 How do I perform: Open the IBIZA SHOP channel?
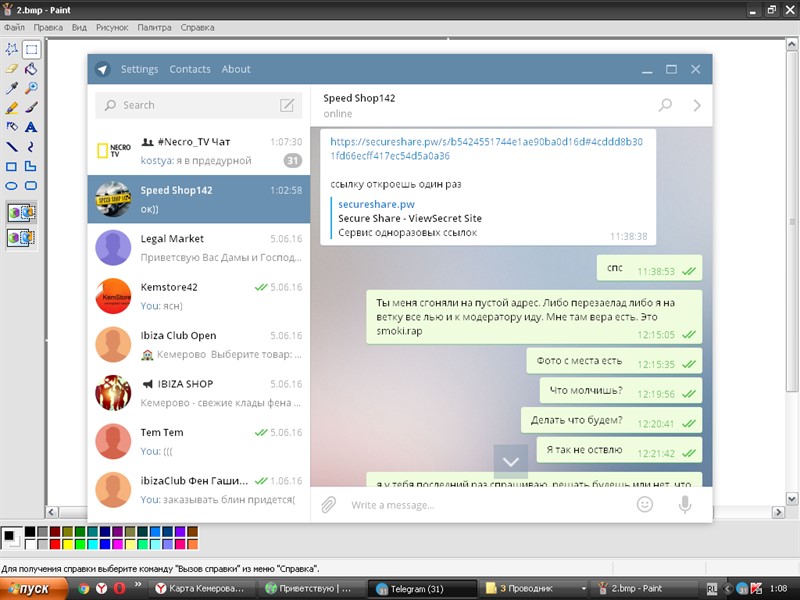point(199,393)
